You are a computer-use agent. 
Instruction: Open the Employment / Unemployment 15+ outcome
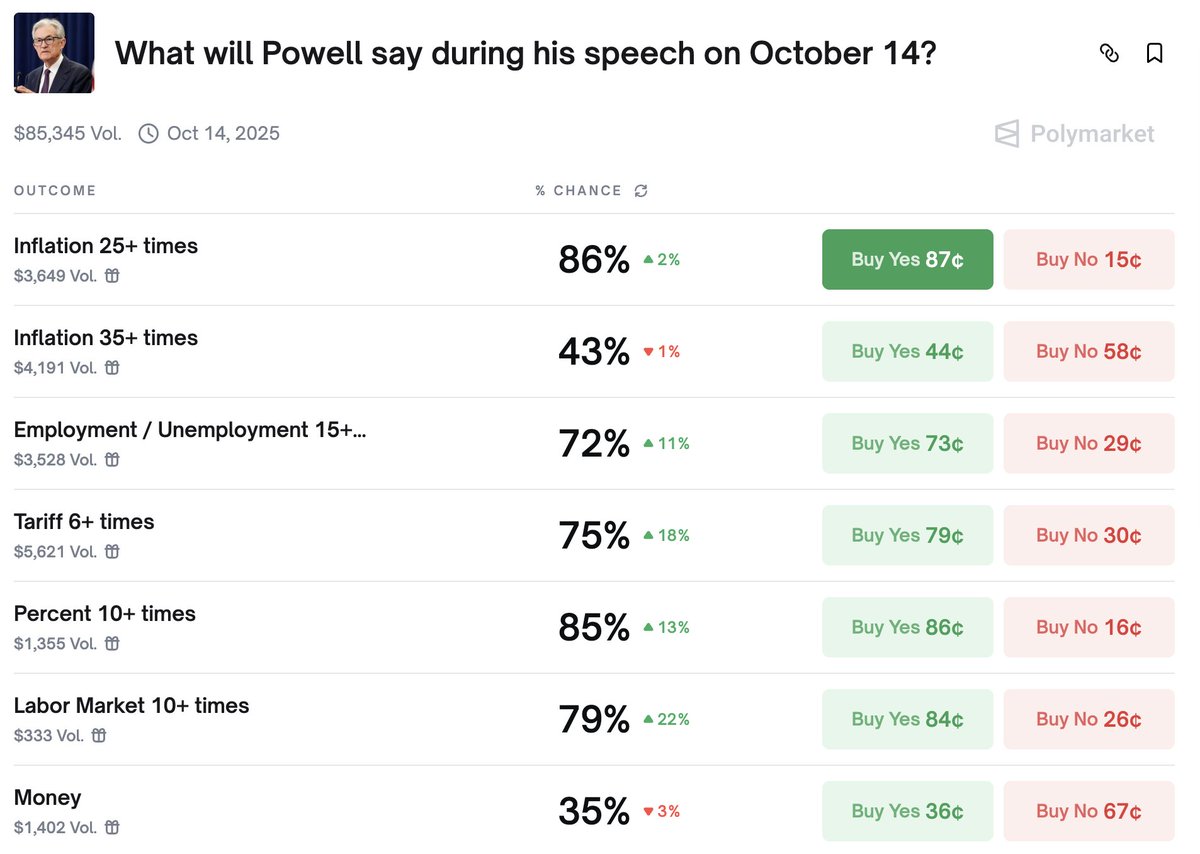[x=190, y=430]
